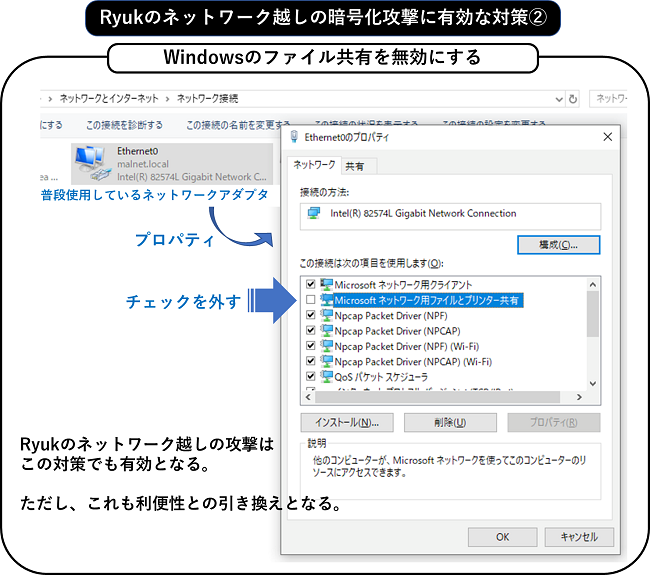
Task: Click the Ethernet0 properties dialog title icon
Action: pos(294,137)
